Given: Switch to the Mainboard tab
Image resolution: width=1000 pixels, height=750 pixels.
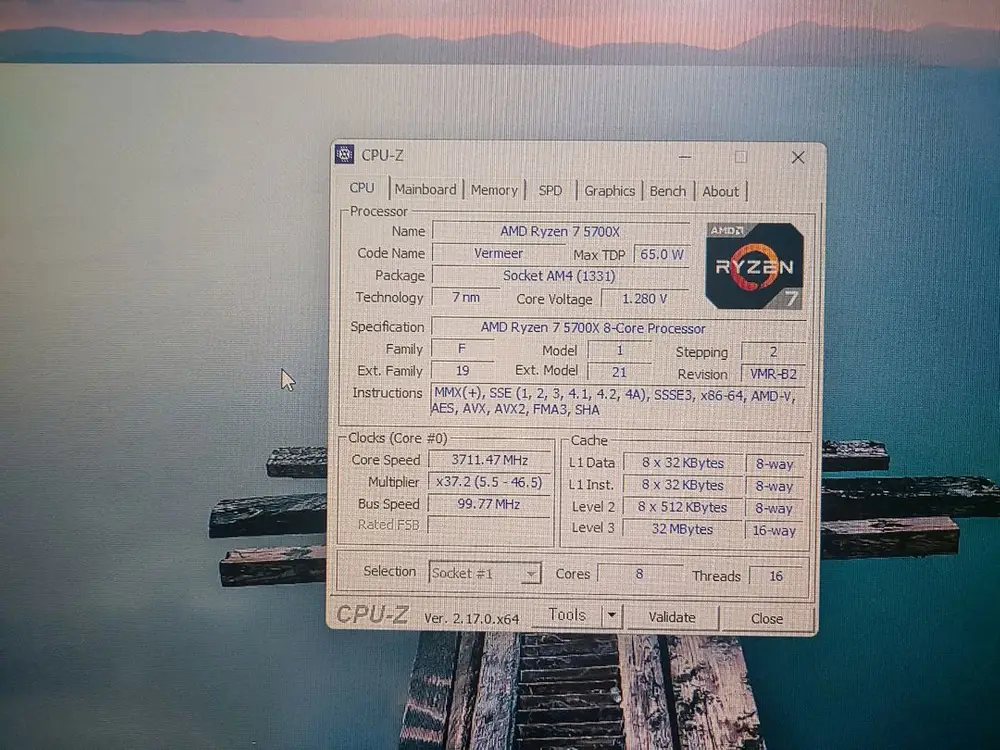Looking at the screenshot, I should [425, 190].
